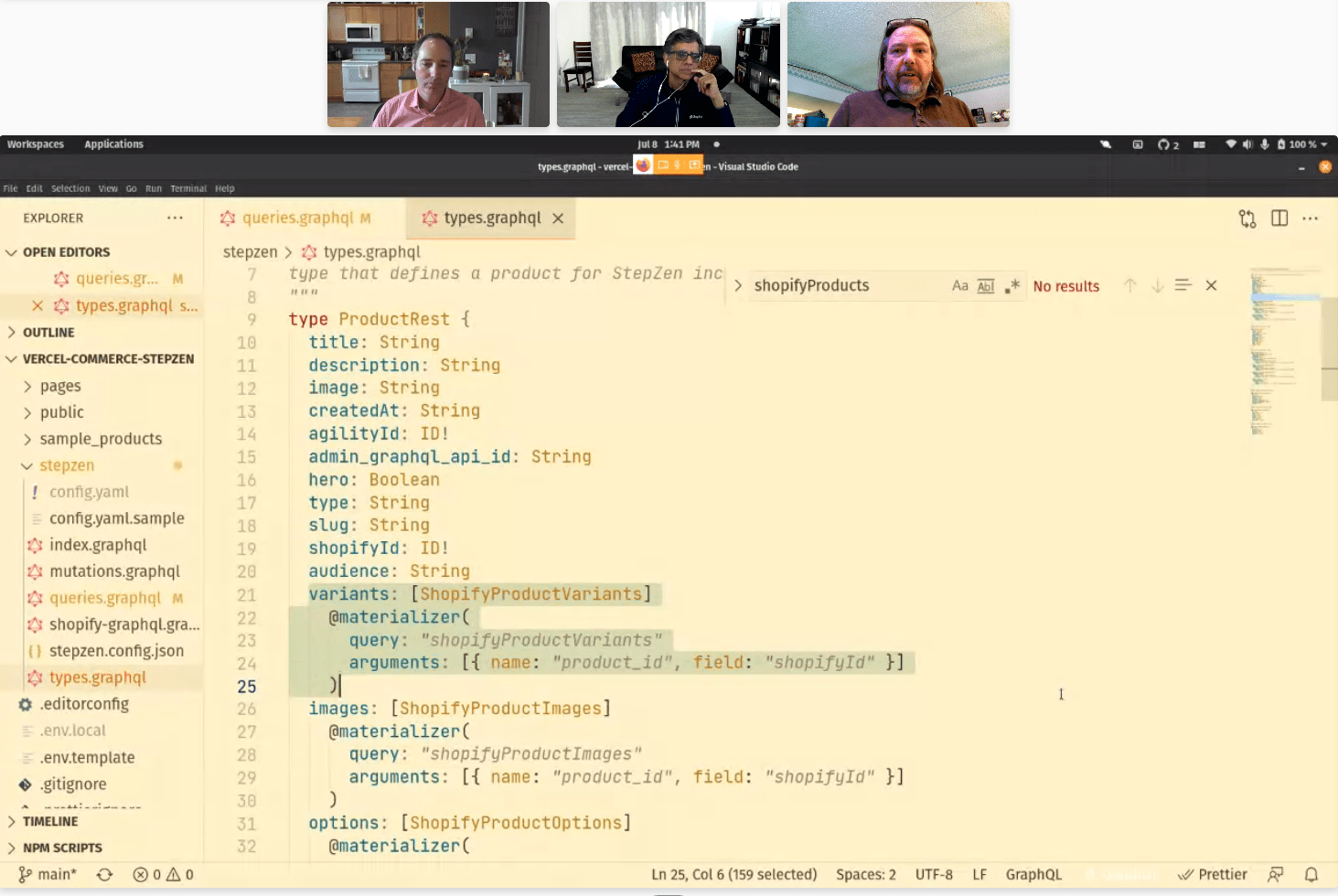Toggle match case in the search widget
This screenshot has height=896, width=1338.
(959, 285)
